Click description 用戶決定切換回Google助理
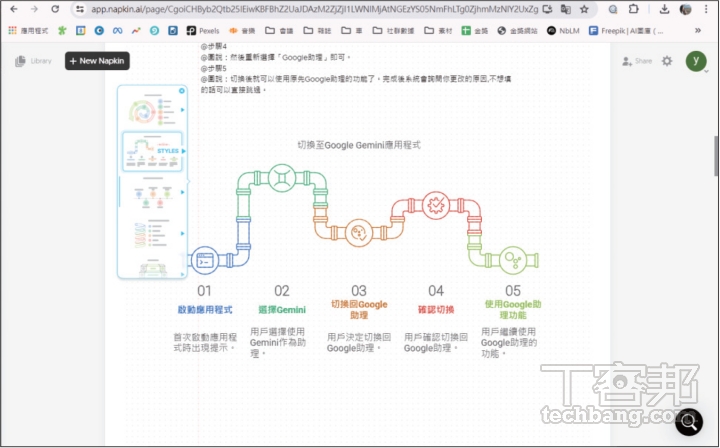720x448 pixels. [x=359, y=343]
